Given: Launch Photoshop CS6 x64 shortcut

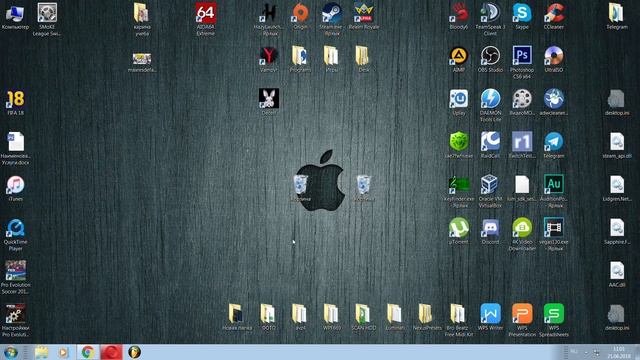Looking at the screenshot, I should pos(522,56).
